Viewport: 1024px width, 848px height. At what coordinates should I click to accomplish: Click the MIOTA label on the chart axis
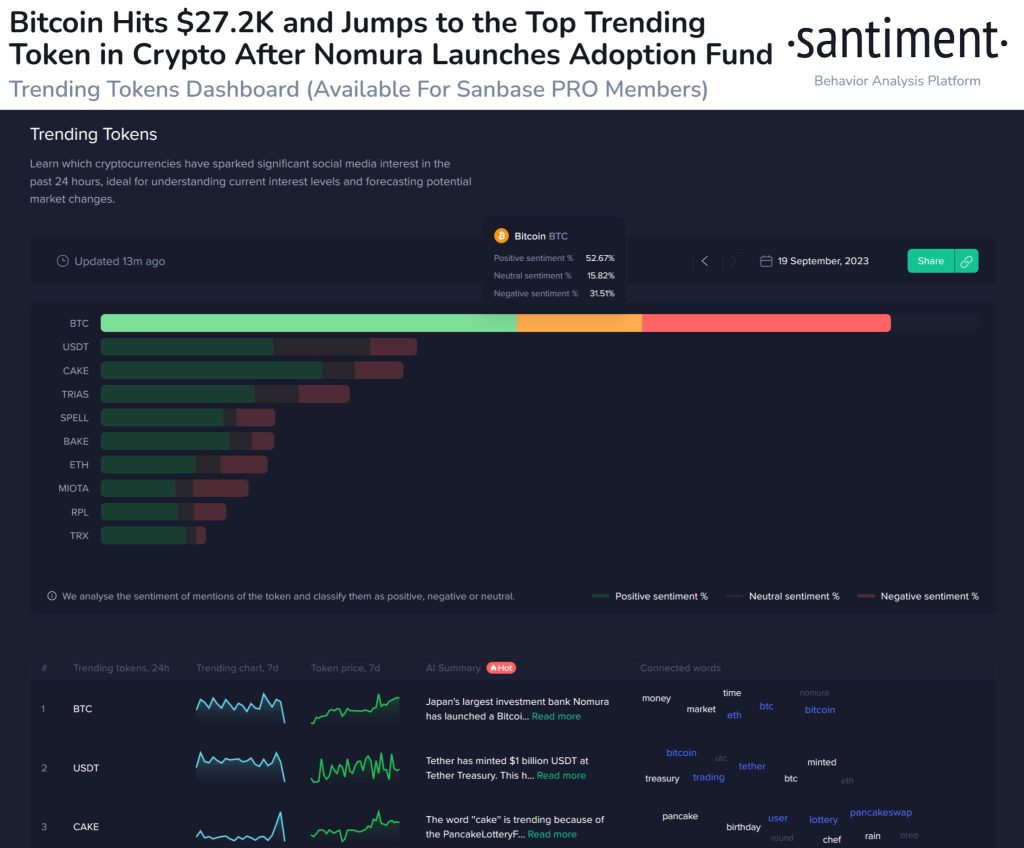(x=73, y=488)
